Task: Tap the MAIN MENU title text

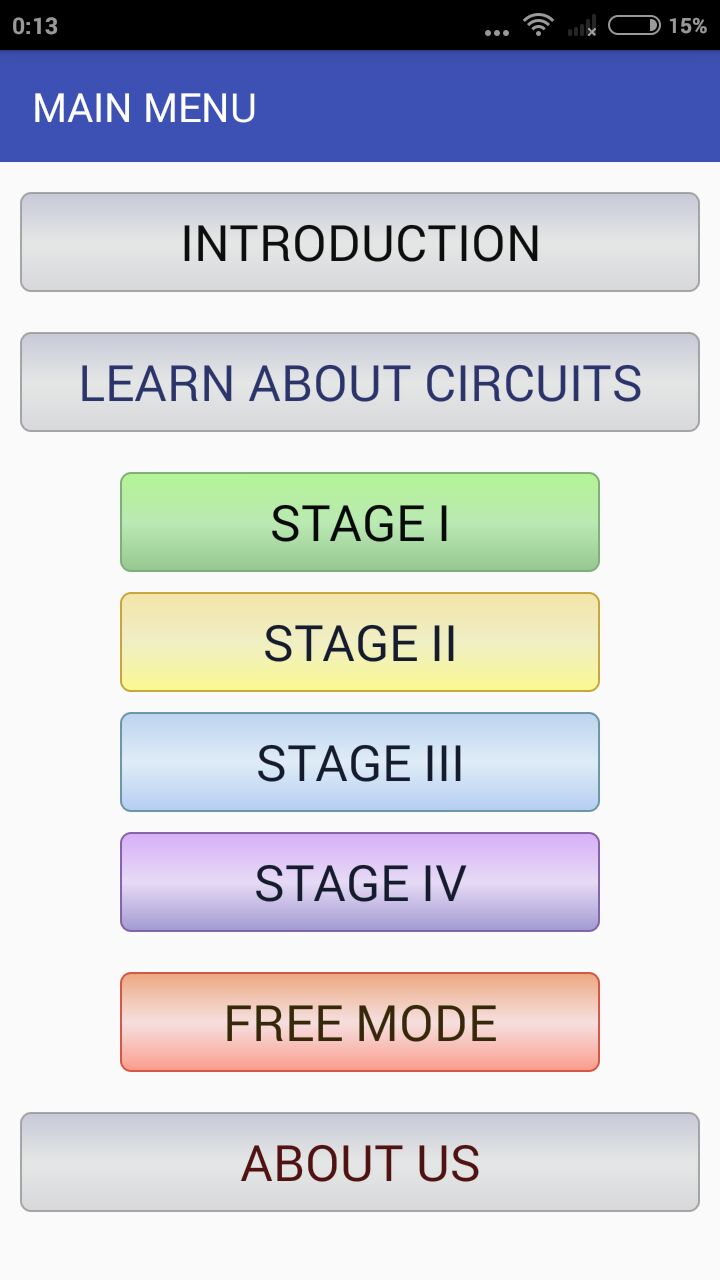Action: tap(145, 108)
